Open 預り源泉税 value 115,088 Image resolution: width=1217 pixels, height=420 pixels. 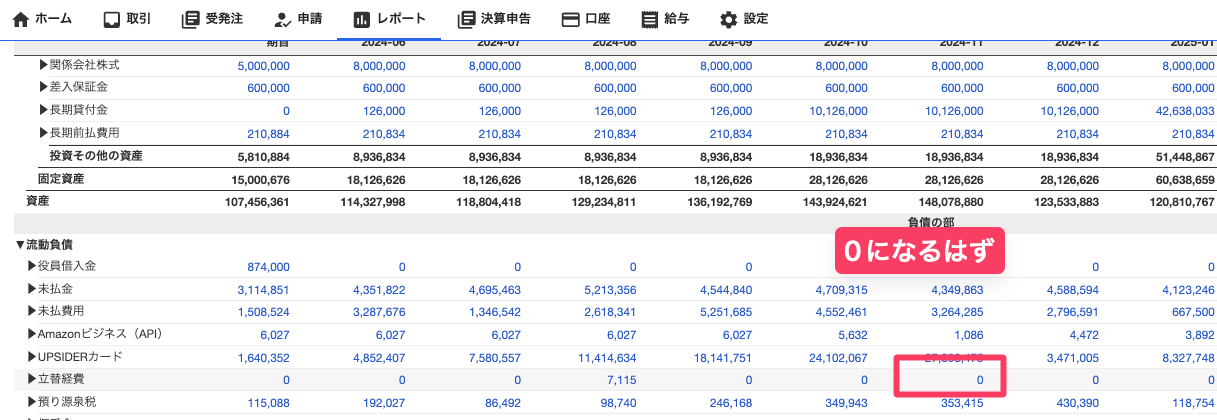point(267,403)
